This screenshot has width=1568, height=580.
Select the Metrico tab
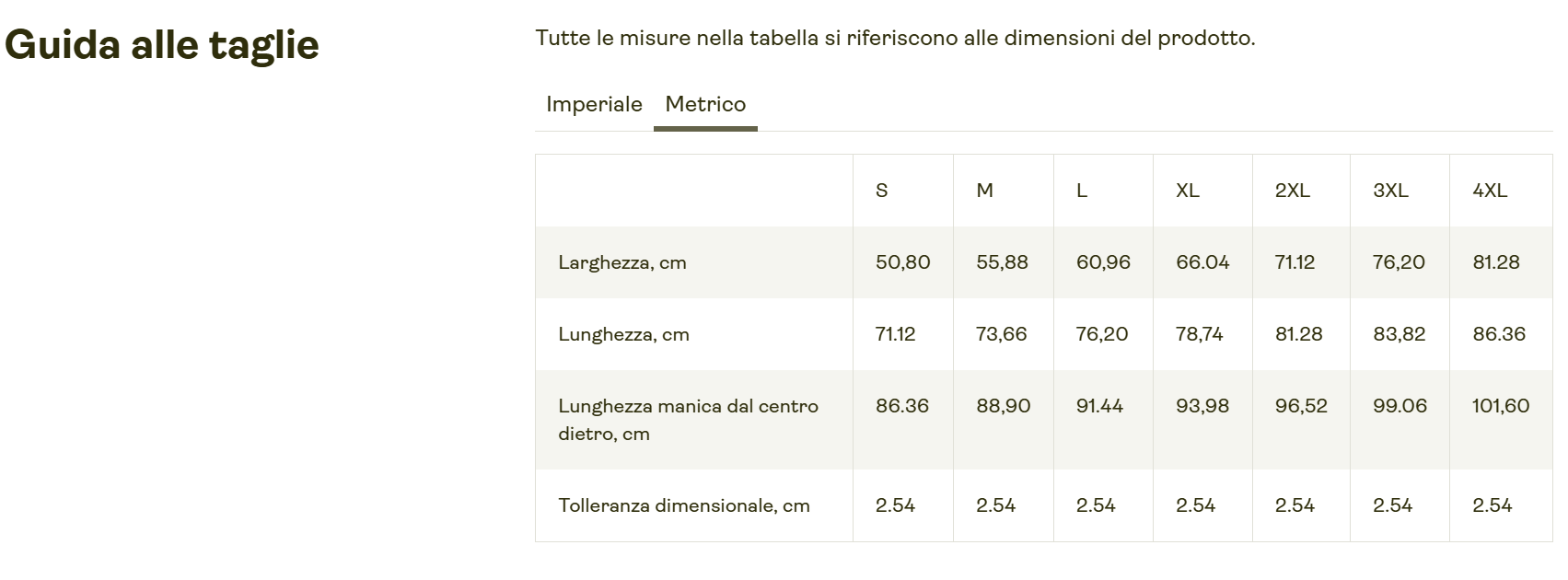tap(705, 104)
